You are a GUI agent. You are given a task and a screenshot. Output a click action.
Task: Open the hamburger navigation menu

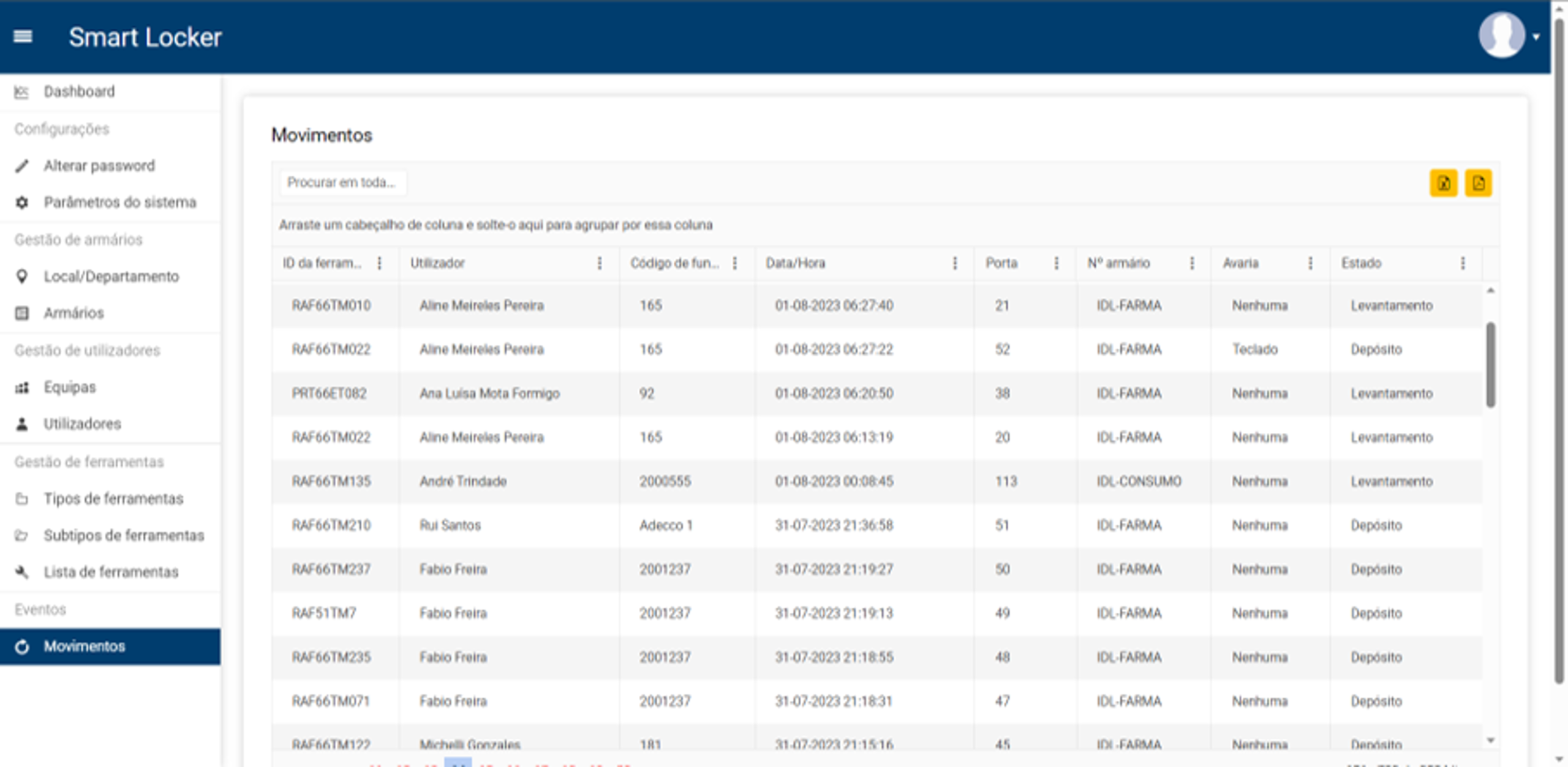23,37
